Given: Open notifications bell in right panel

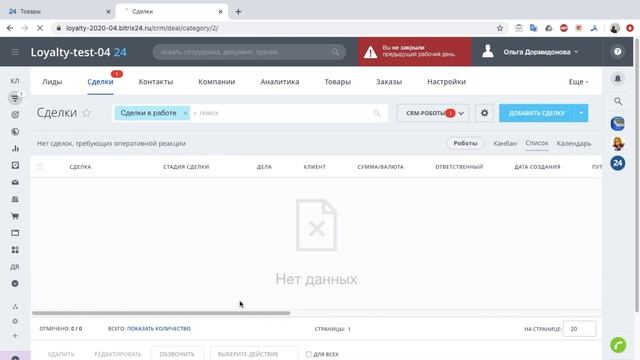Looking at the screenshot, I should (618, 78).
